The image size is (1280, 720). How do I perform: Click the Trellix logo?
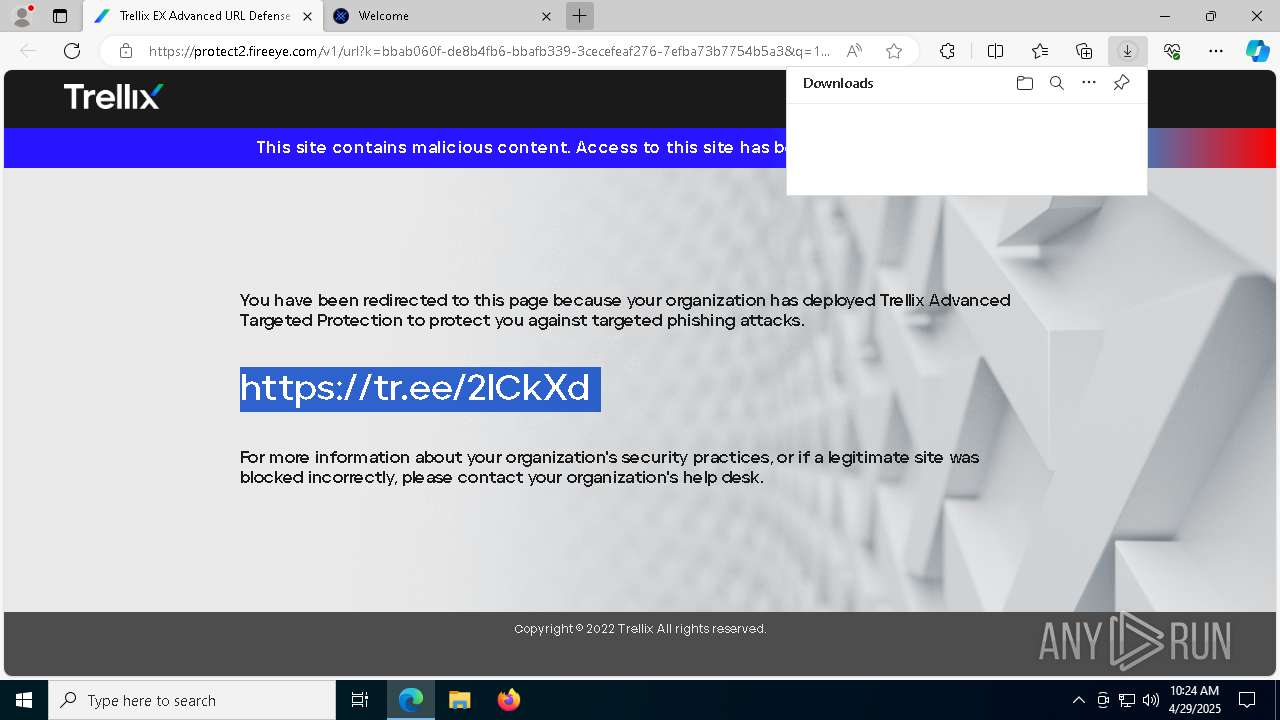[113, 97]
